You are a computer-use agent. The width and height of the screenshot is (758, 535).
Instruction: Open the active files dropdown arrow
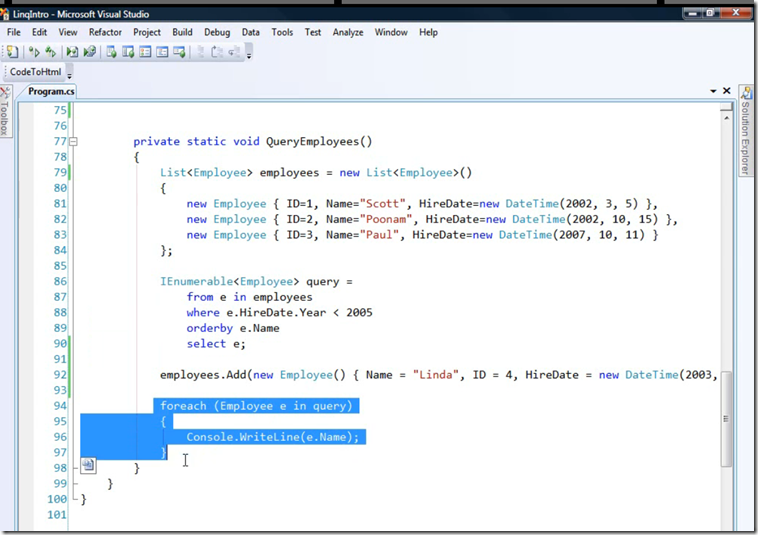coord(713,91)
